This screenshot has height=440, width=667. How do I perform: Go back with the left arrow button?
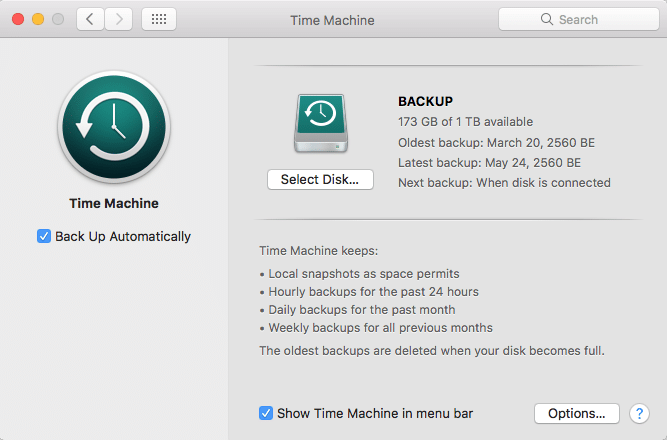pyautogui.click(x=90, y=19)
